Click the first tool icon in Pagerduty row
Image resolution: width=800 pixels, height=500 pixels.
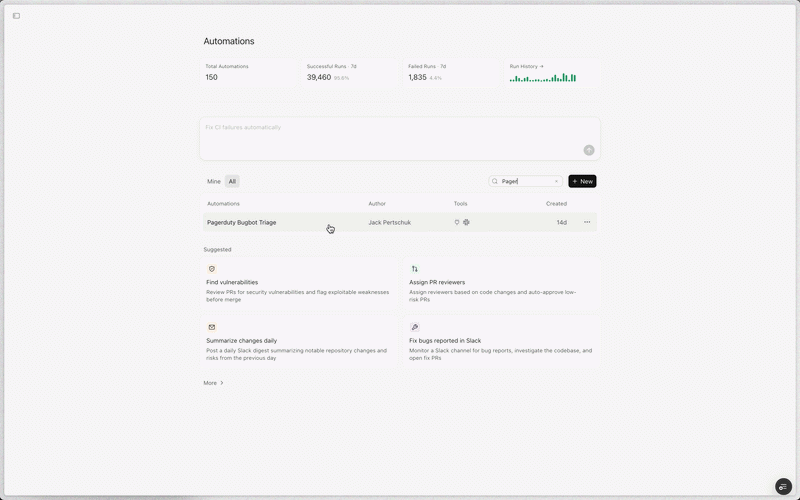tap(457, 222)
